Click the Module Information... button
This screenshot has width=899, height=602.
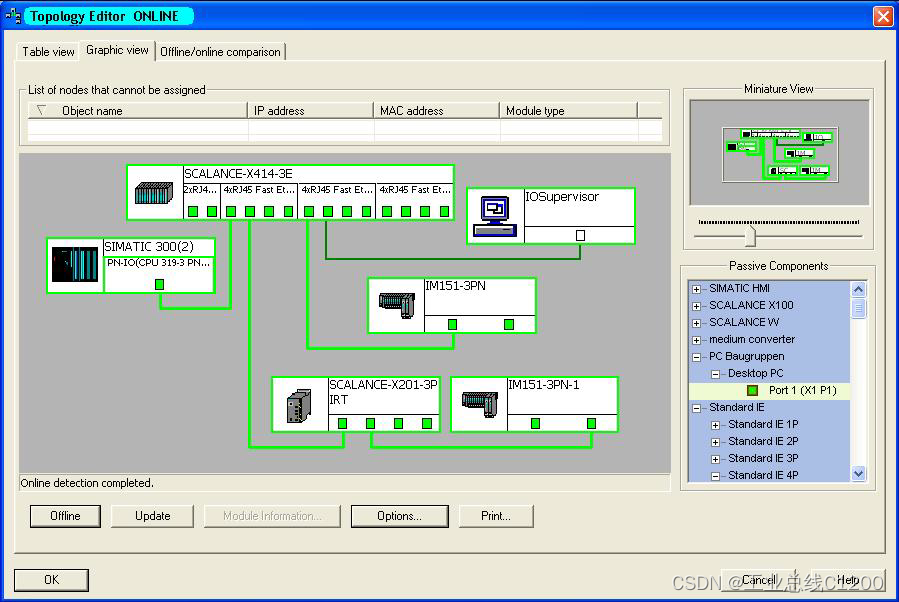pos(272,516)
